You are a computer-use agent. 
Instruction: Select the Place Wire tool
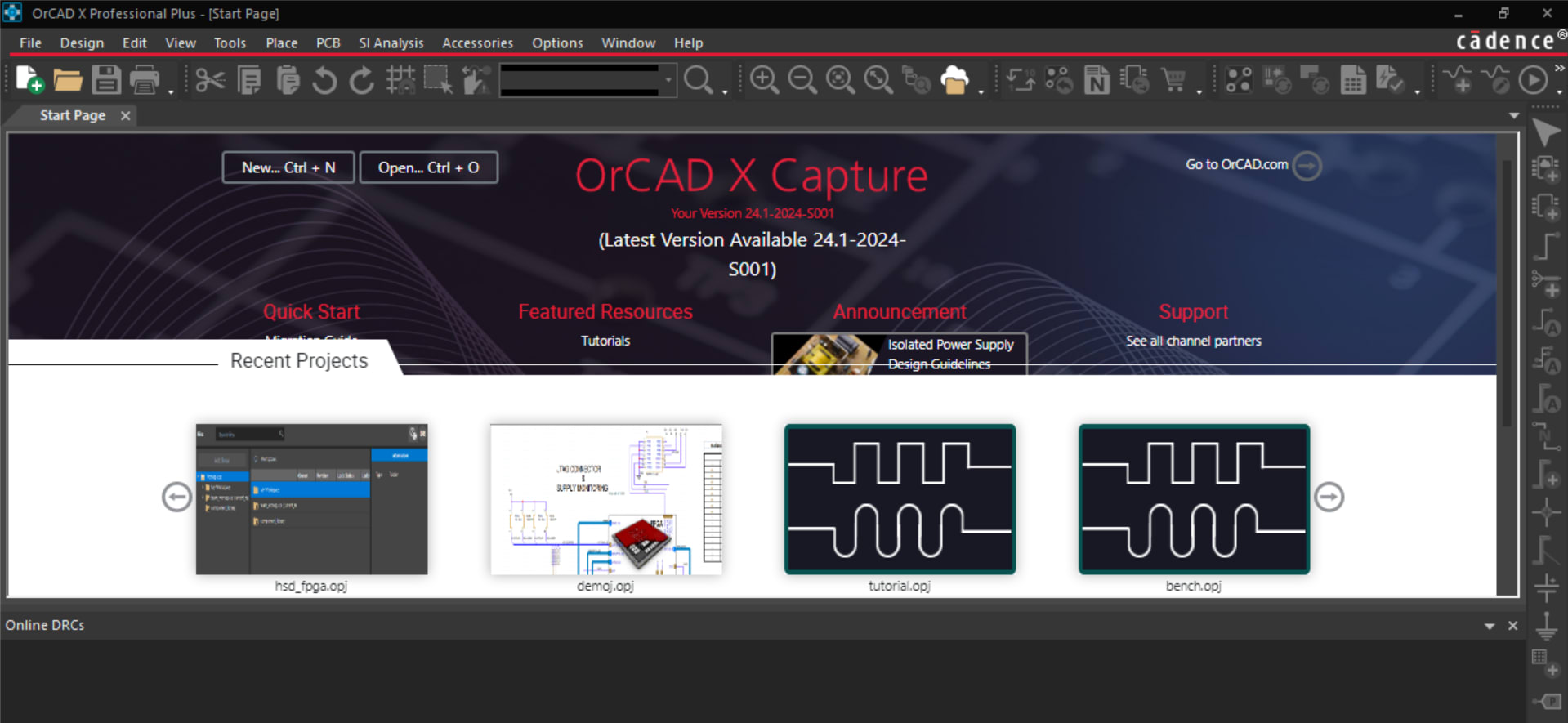point(1546,245)
